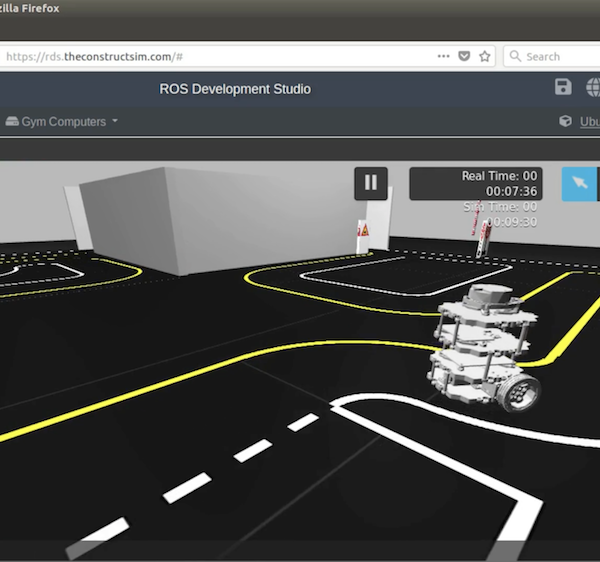Click the Pocket save icon
Image resolution: width=600 pixels, height=562 pixels.
[x=464, y=57]
